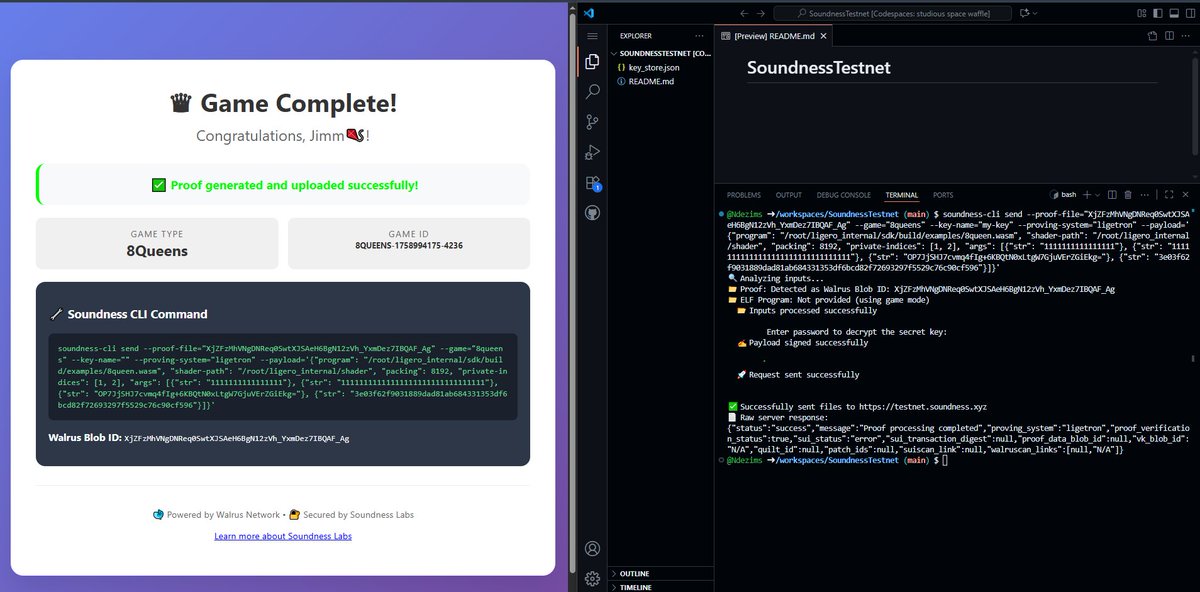Open terminal panel more actions ellipsis
Image resolution: width=1200 pixels, height=592 pixels.
click(x=1145, y=195)
